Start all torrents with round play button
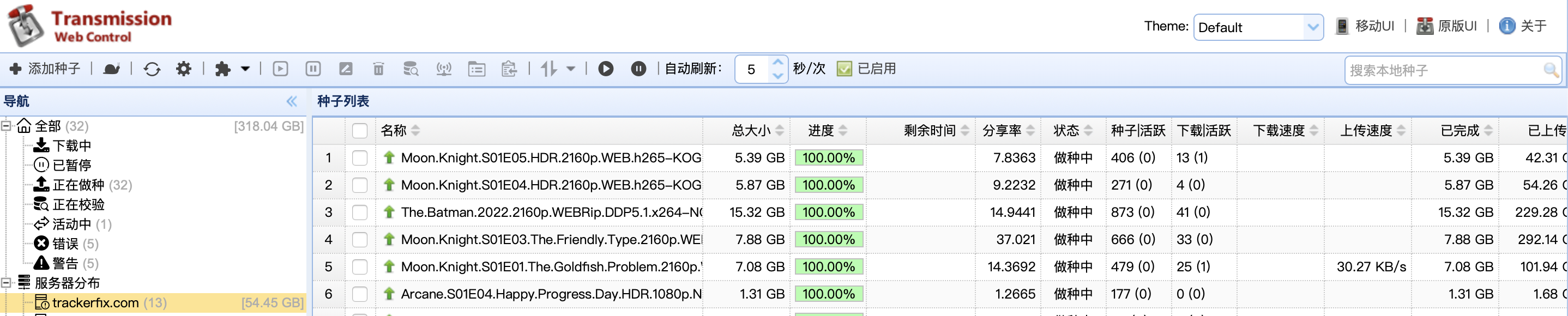The width and height of the screenshot is (1568, 316). click(606, 69)
